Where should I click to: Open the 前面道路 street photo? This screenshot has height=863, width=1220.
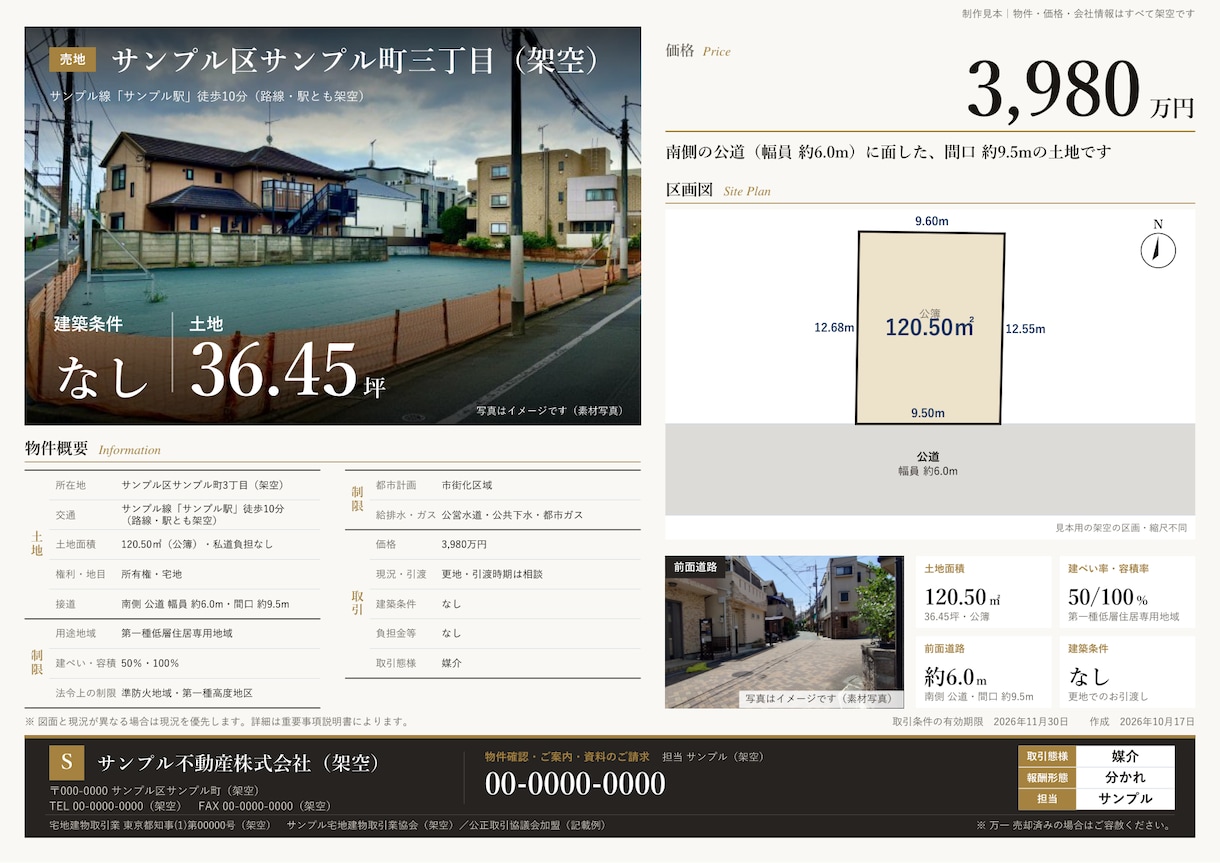tap(784, 632)
